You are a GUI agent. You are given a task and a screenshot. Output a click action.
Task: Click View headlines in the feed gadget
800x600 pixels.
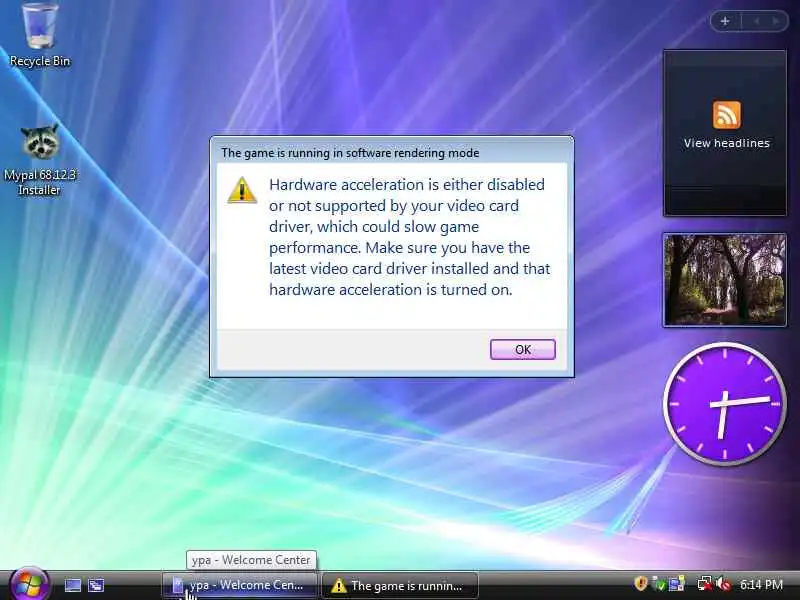pos(727,143)
